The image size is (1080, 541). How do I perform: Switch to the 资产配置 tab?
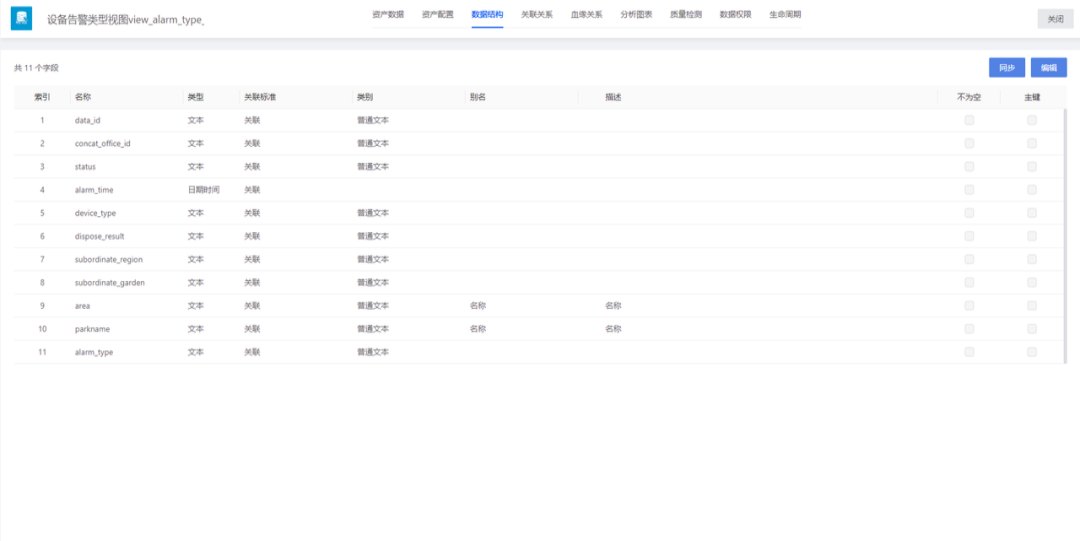[437, 14]
